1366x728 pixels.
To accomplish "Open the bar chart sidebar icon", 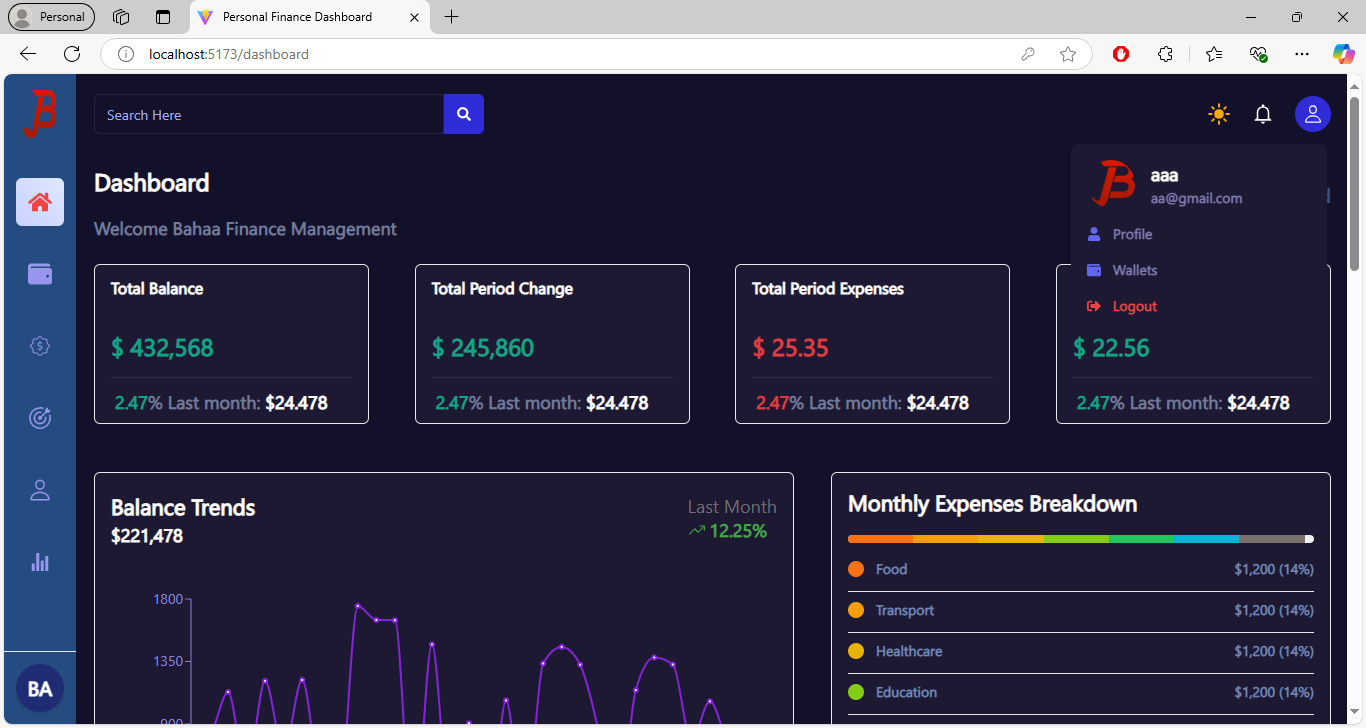I will (x=40, y=562).
